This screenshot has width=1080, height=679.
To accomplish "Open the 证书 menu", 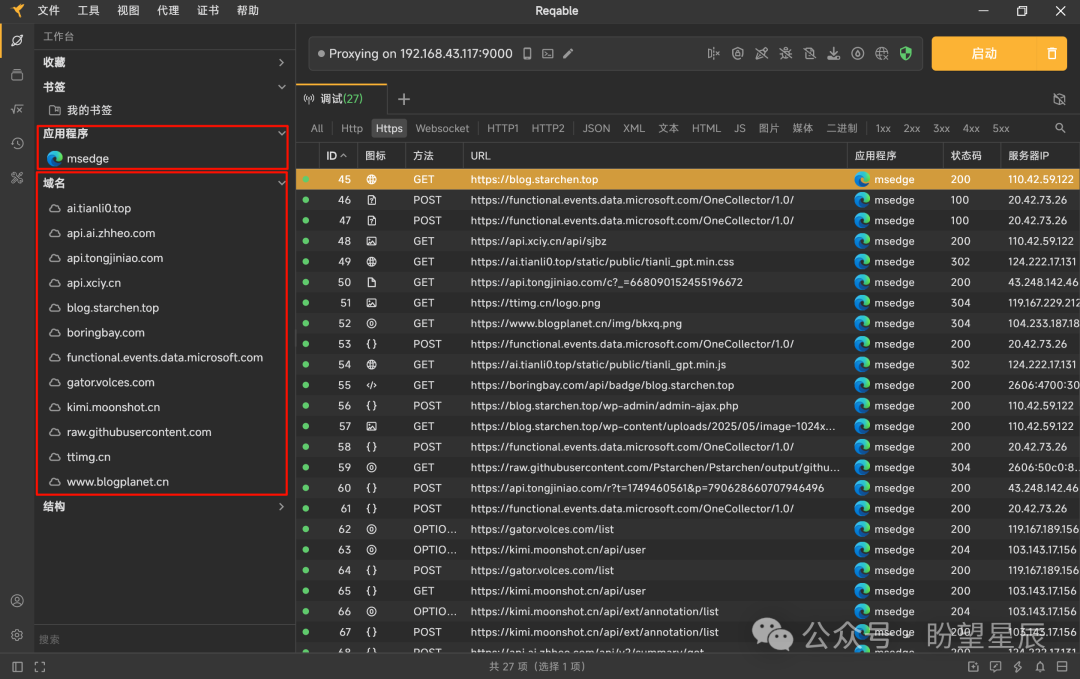I will click(208, 10).
